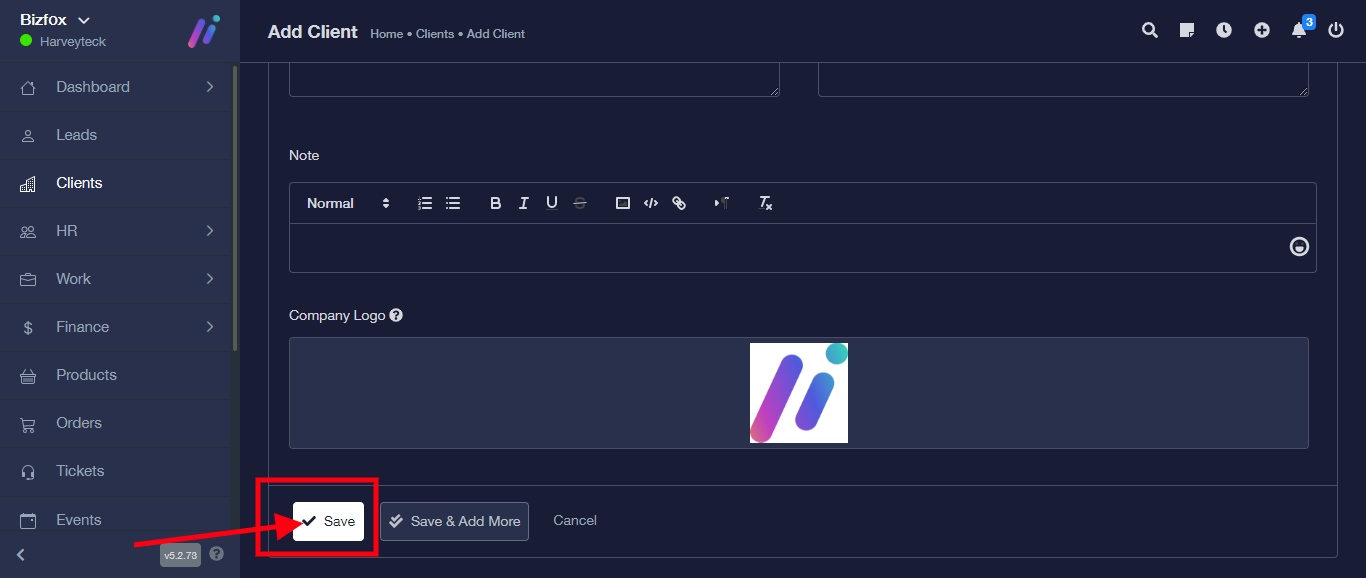Insert image in Note editor
Image resolution: width=1366 pixels, height=578 pixels.
(x=623, y=203)
